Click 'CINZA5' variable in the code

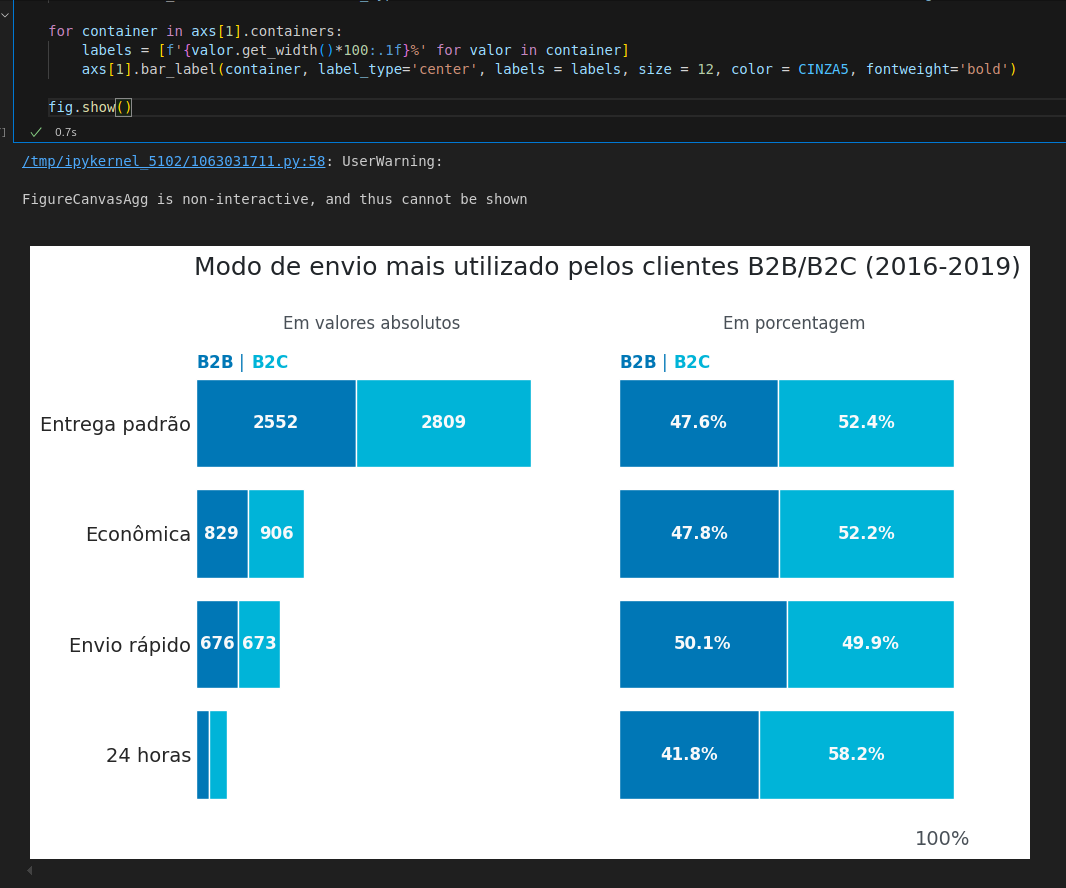(823, 69)
